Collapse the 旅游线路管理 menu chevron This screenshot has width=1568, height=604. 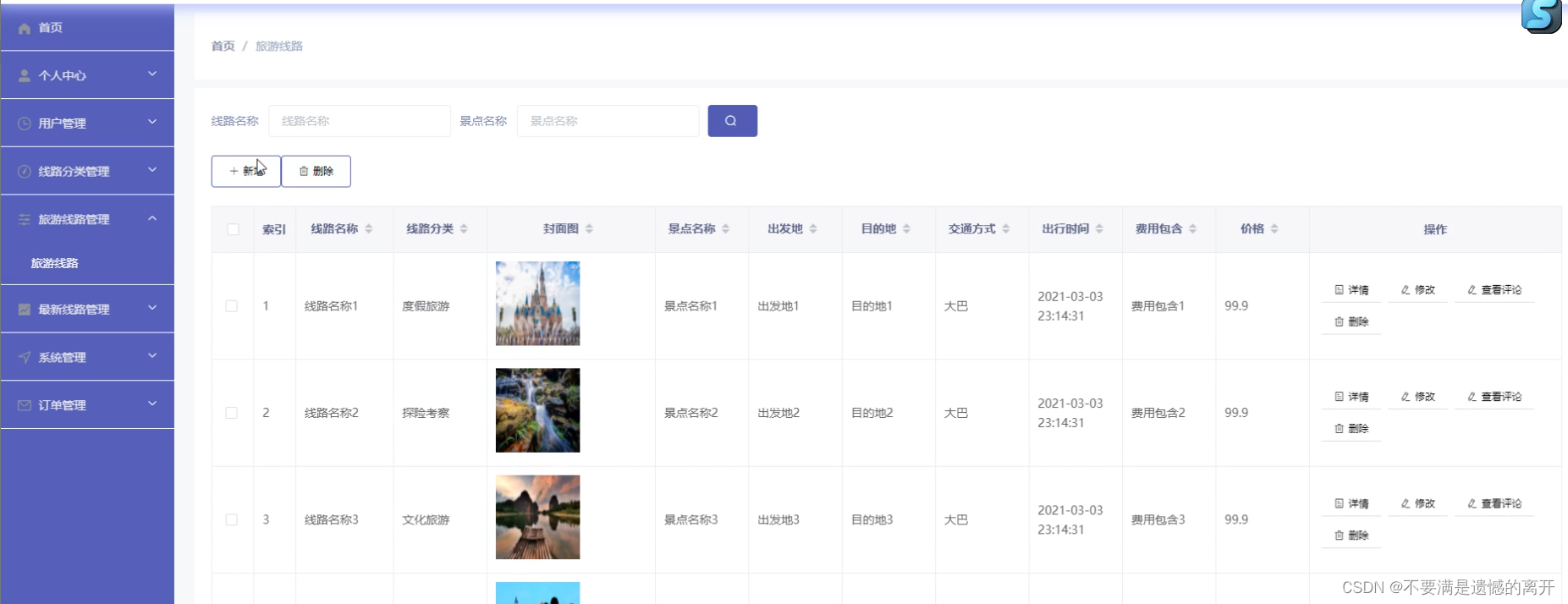point(152,218)
